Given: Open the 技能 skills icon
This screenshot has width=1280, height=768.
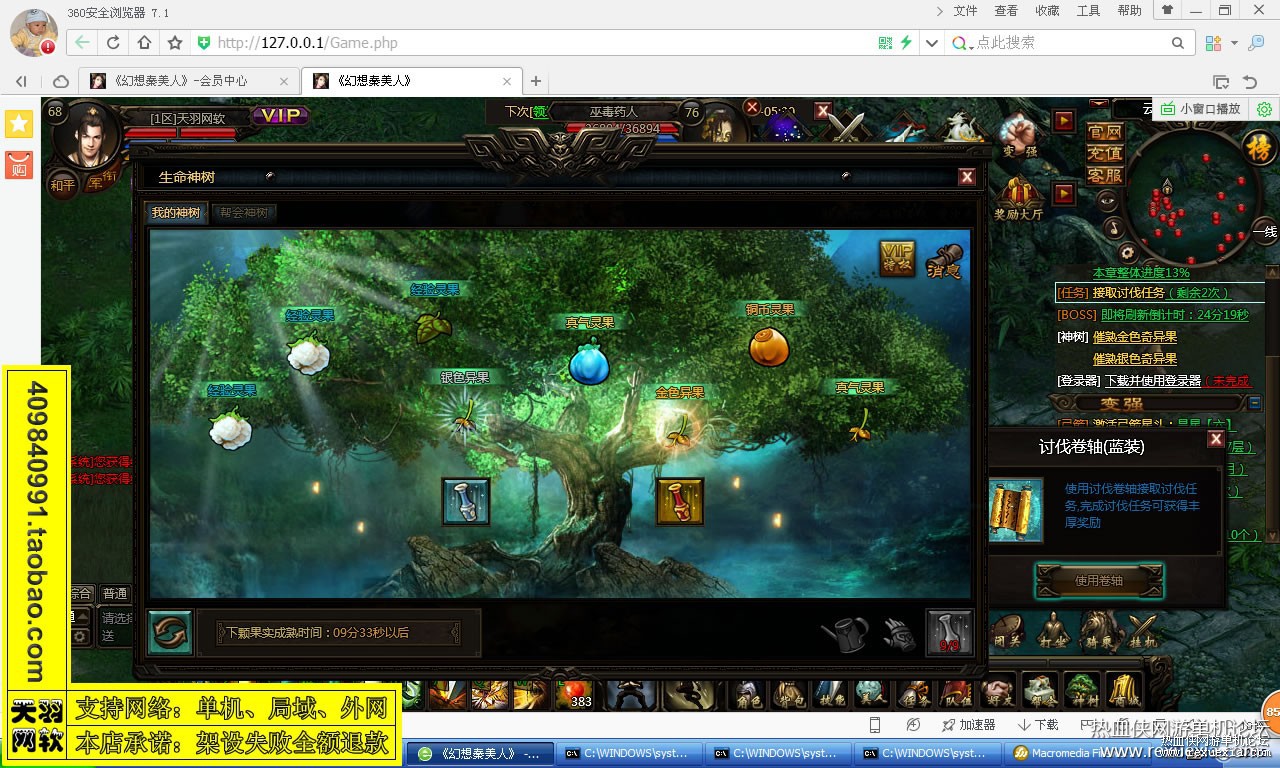Looking at the screenshot, I should [831, 693].
